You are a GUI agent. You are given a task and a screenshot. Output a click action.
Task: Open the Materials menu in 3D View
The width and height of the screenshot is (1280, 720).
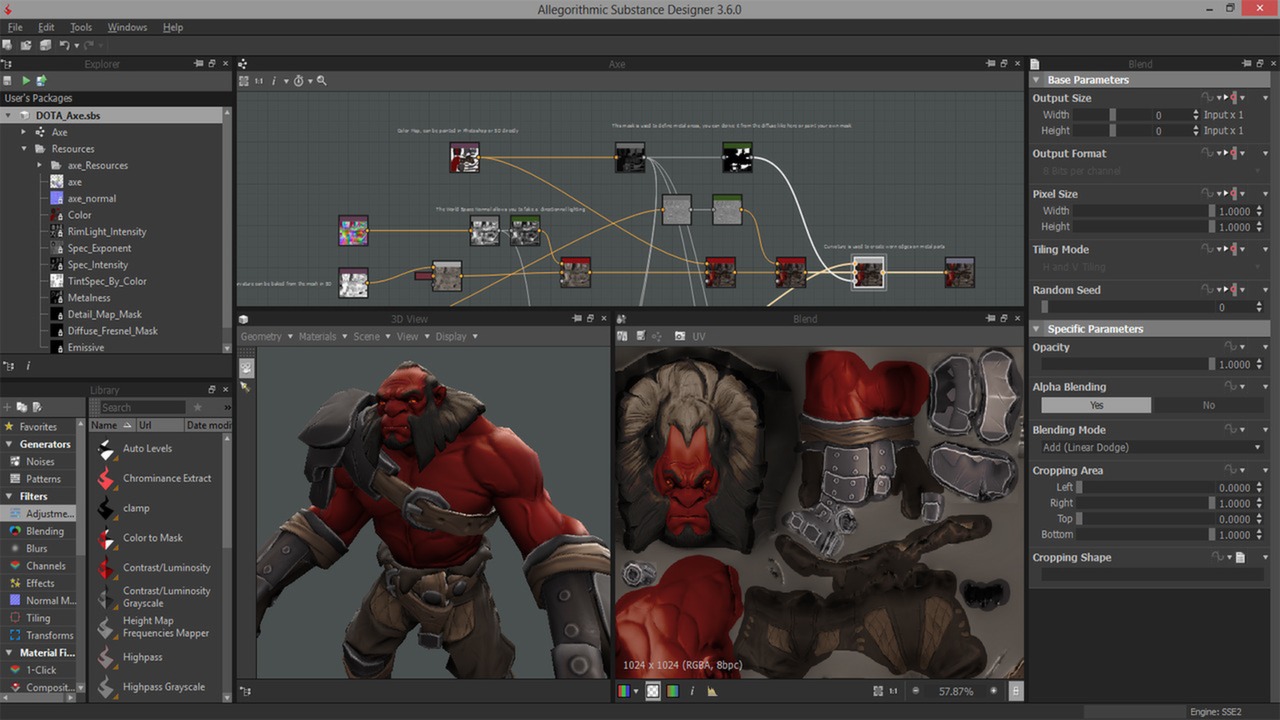[323, 337]
